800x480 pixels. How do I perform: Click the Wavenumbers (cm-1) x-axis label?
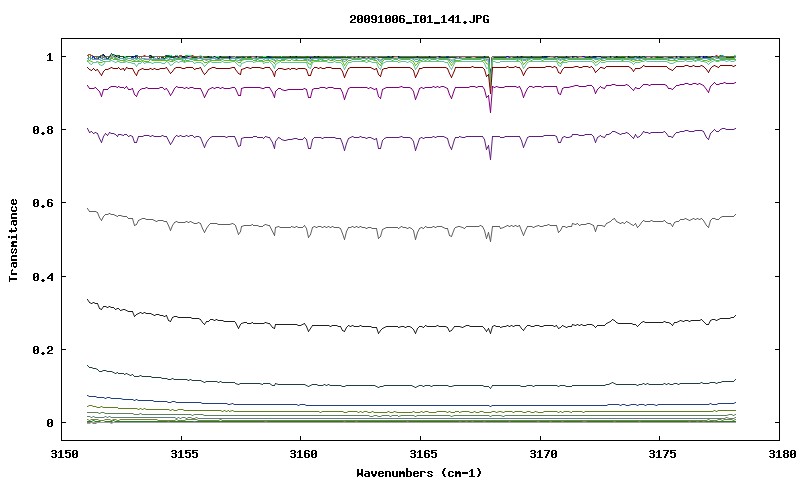tap(419, 472)
